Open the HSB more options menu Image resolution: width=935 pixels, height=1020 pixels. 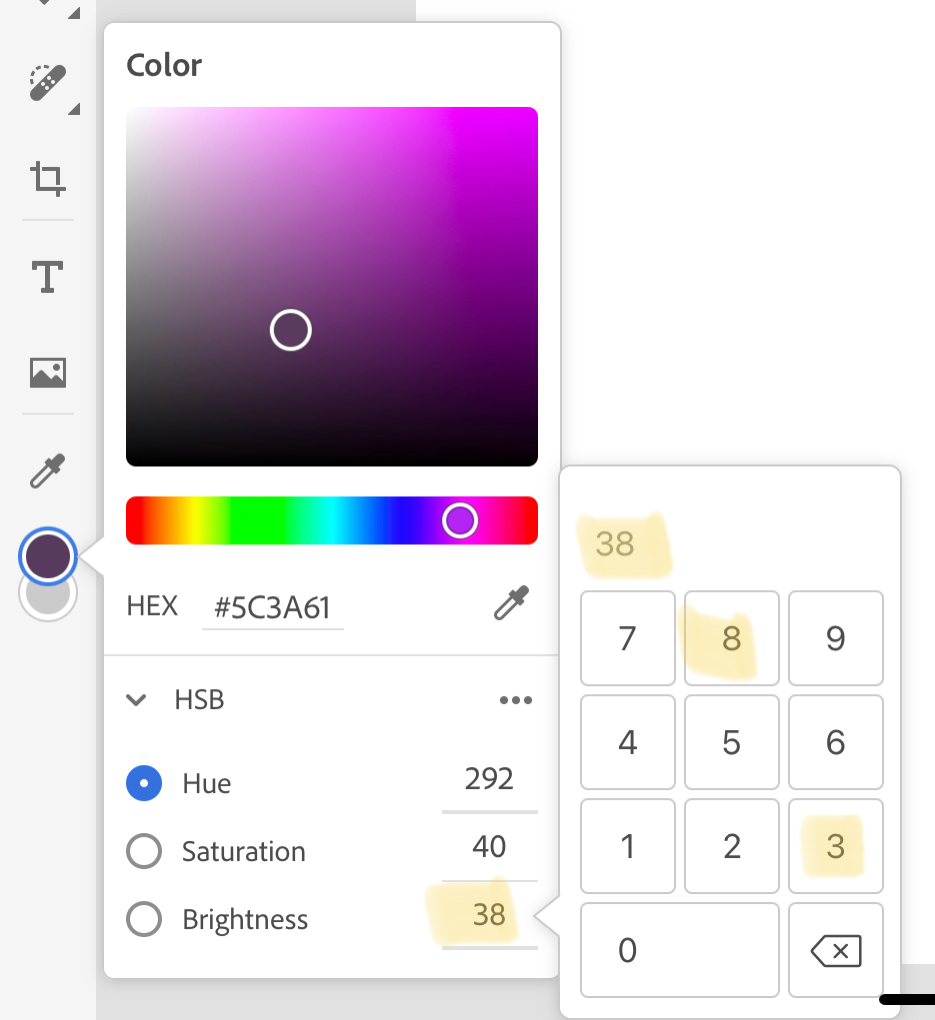coord(516,700)
